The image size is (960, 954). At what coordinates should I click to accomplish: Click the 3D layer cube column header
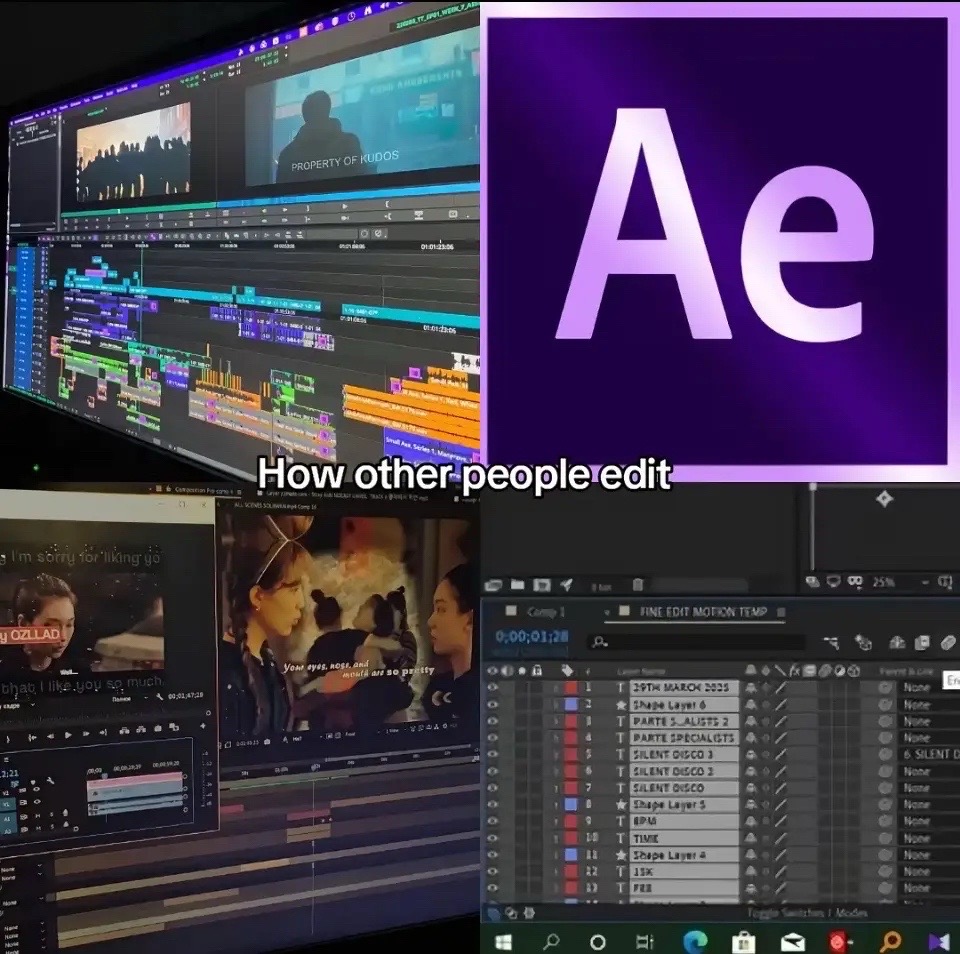point(854,670)
